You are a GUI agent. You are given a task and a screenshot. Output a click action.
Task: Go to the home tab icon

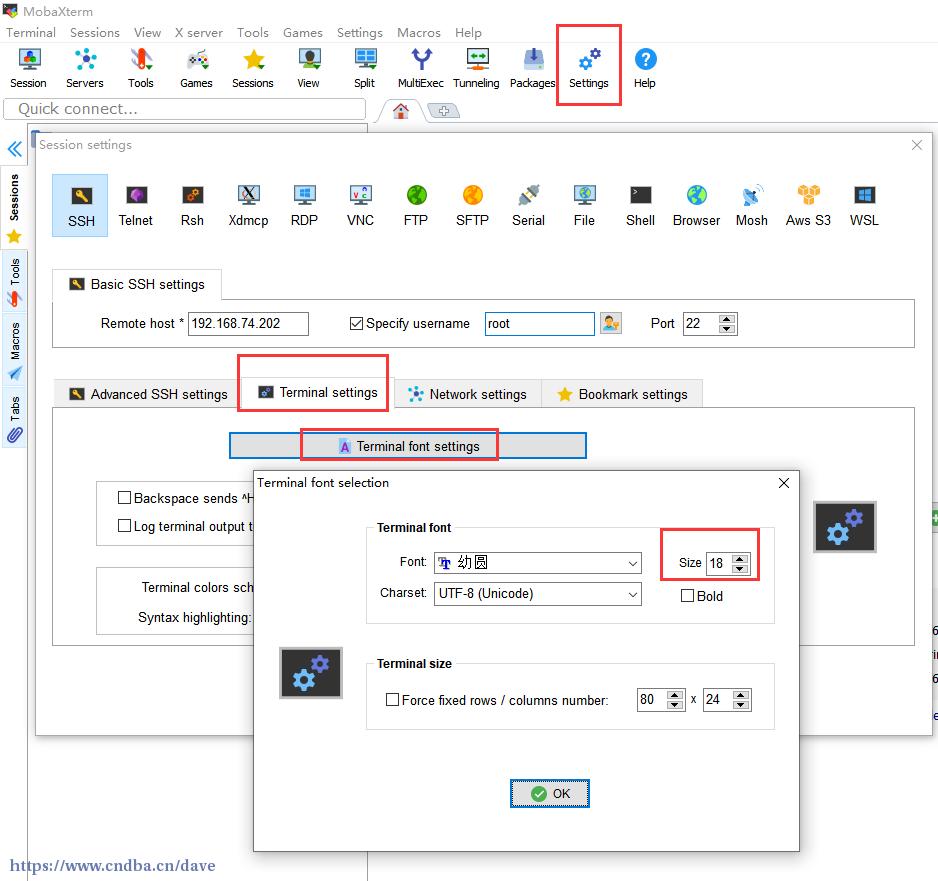(x=401, y=111)
